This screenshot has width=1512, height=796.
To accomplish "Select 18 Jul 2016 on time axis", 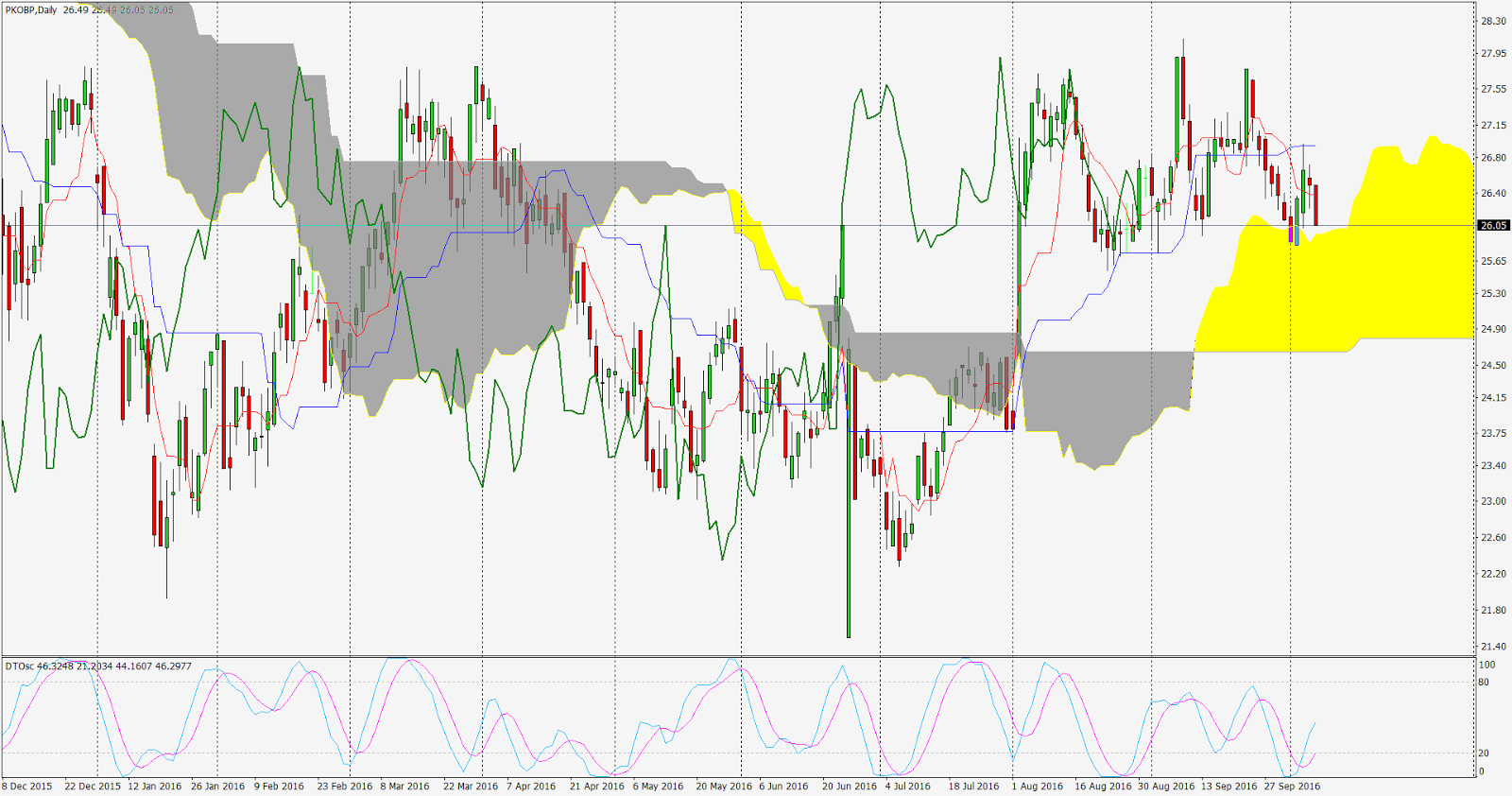I will 974,787.
